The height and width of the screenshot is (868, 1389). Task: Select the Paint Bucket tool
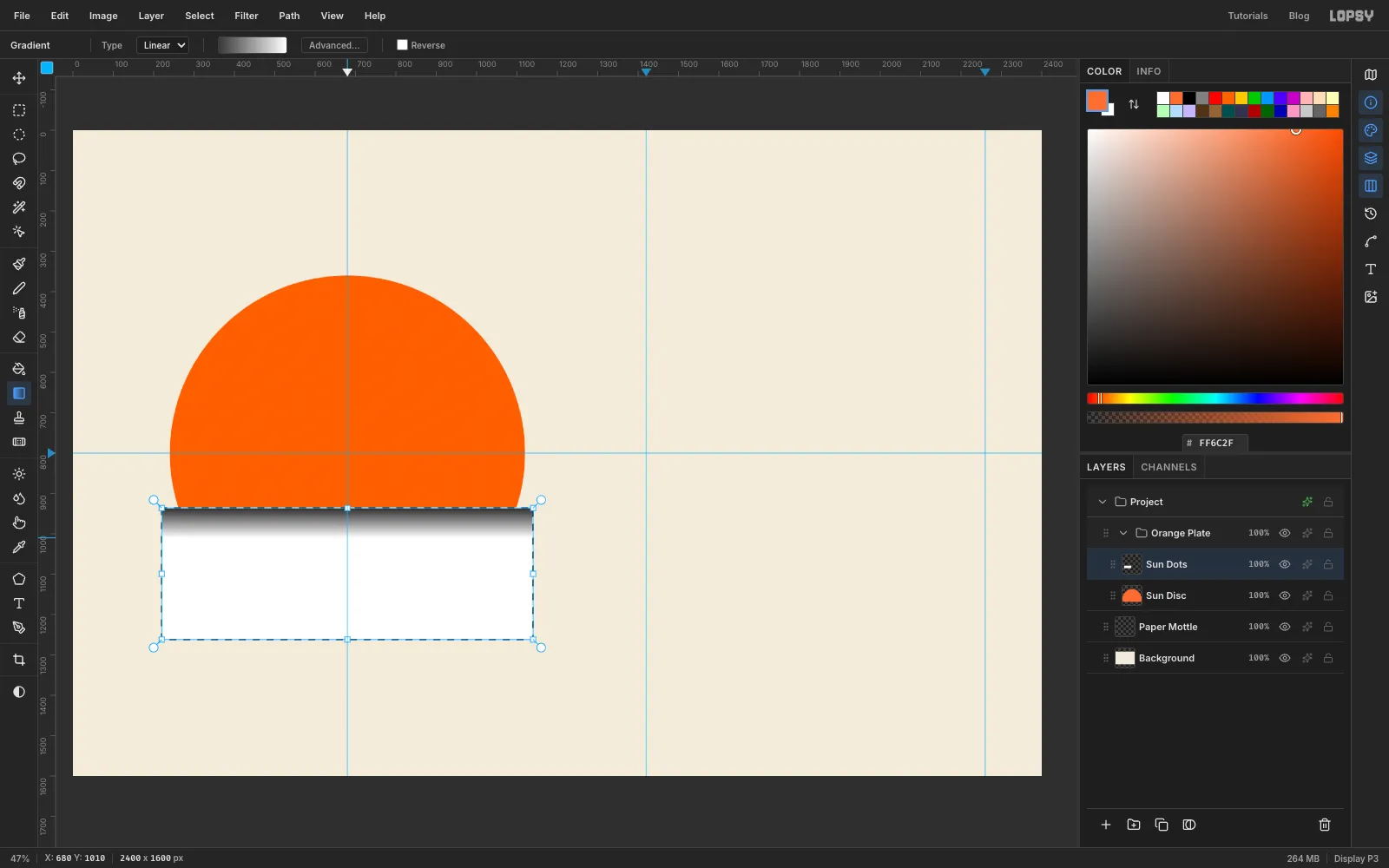[18, 369]
